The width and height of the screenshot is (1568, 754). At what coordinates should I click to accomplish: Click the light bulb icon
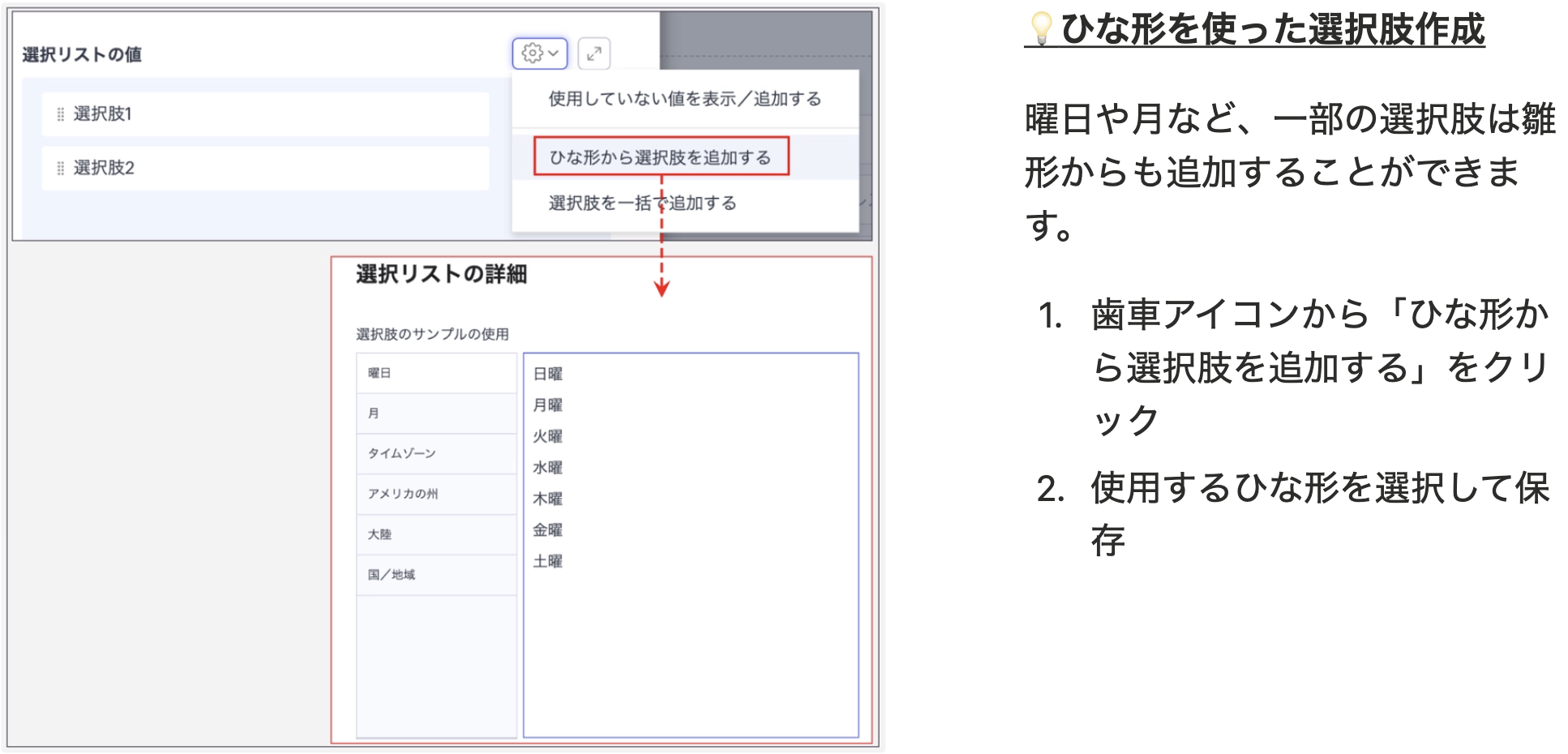[x=1041, y=29]
